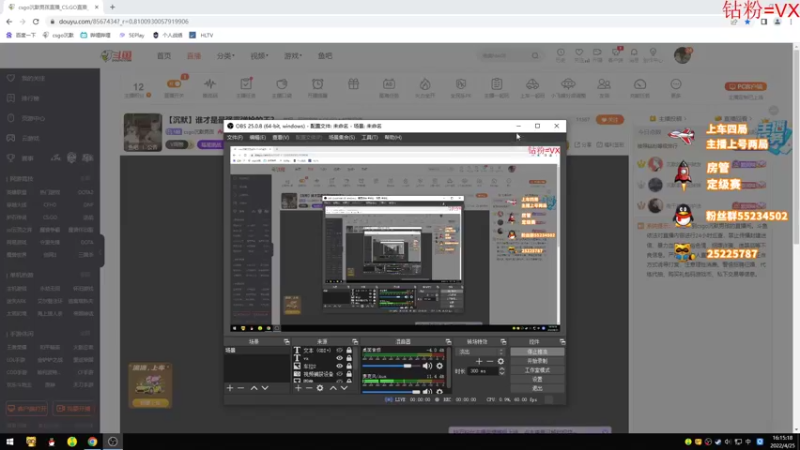Viewport: 800px width, 450px height.
Task: Click the Exit button in OBS controls
Action: (x=537, y=388)
